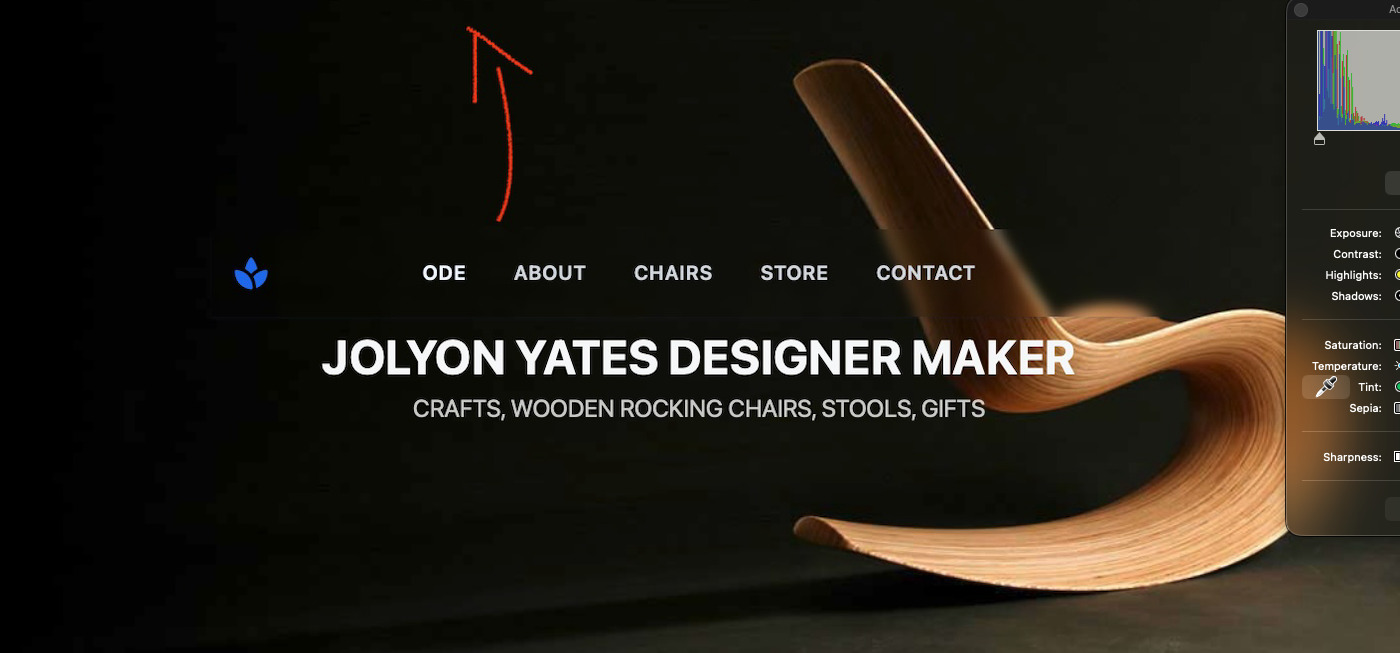The height and width of the screenshot is (653, 1400).
Task: Open the CONTACT page link
Action: pos(925,273)
